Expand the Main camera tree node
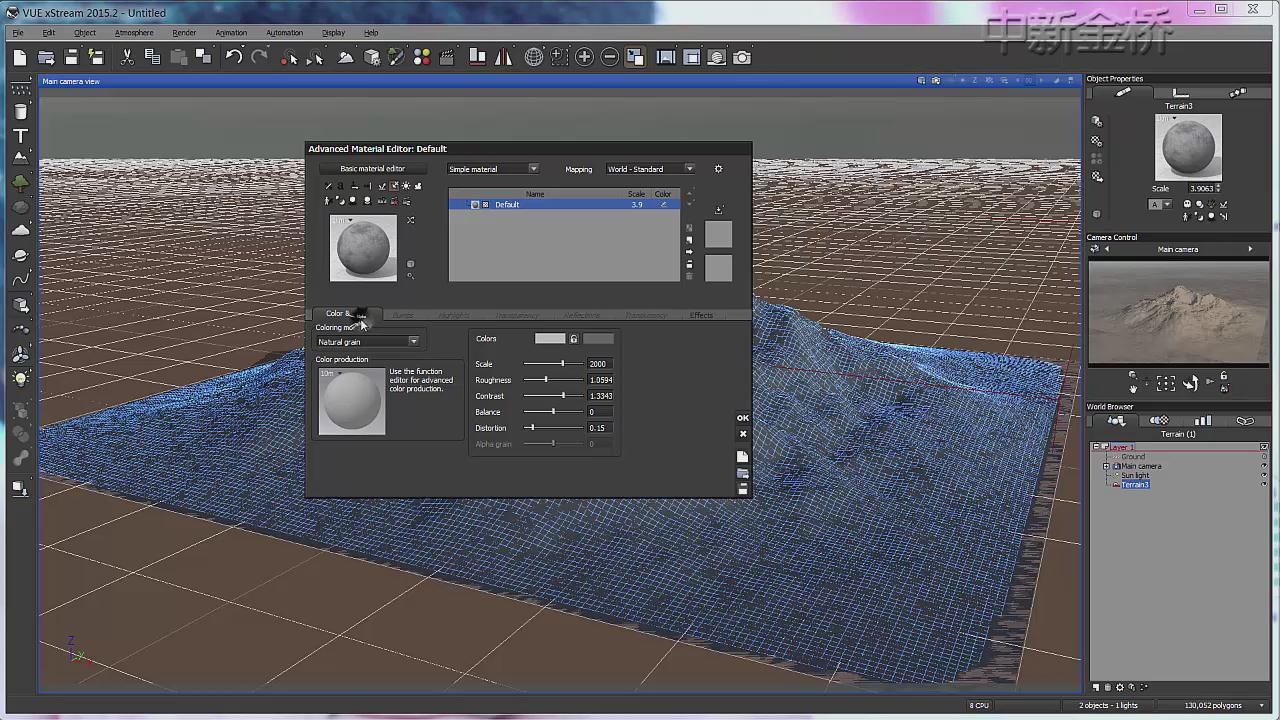The image size is (1280, 720). coord(1106,466)
